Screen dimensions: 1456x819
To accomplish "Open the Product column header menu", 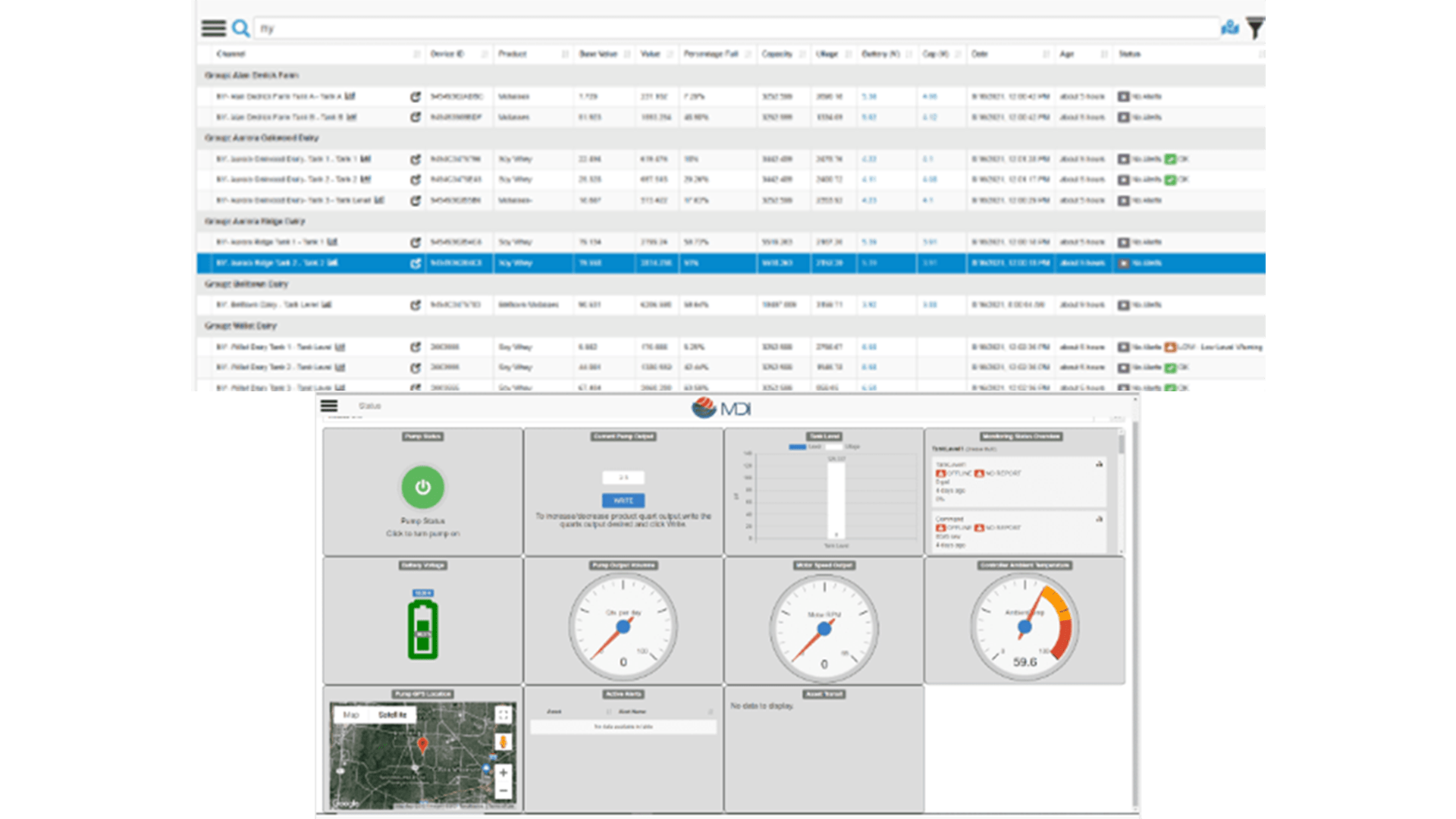I will [565, 54].
